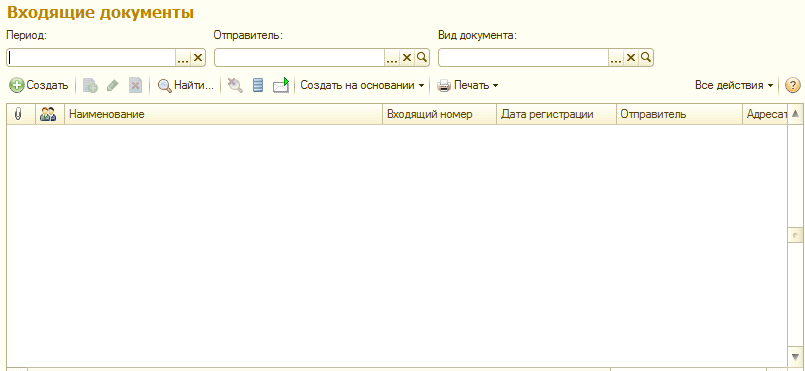Open the Отправитель field magnifier lookup
Viewport: 805px width, 371px height.
tap(421, 58)
